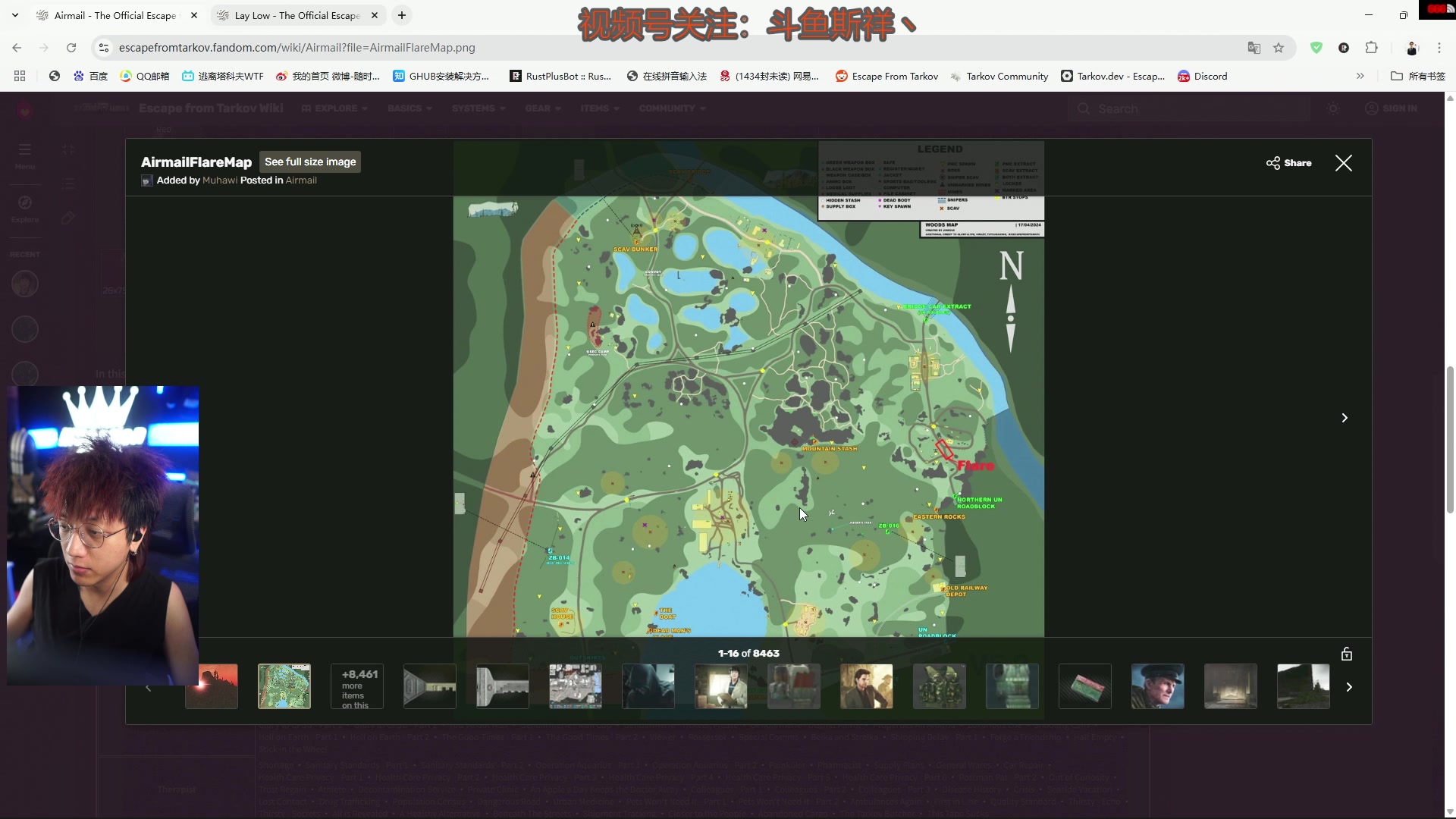The height and width of the screenshot is (819, 1456).
Task: Advance the thumbnail carousel forward
Action: click(1349, 687)
